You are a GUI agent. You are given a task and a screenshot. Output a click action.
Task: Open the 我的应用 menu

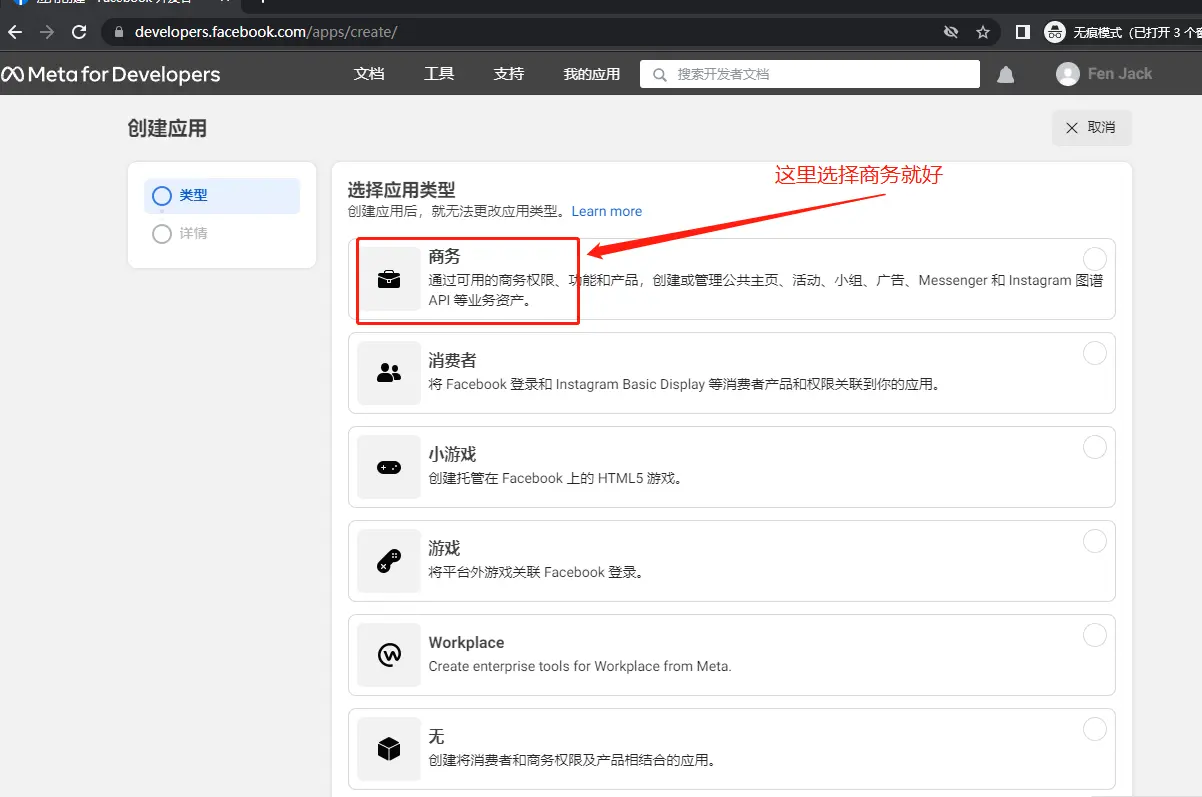click(591, 74)
